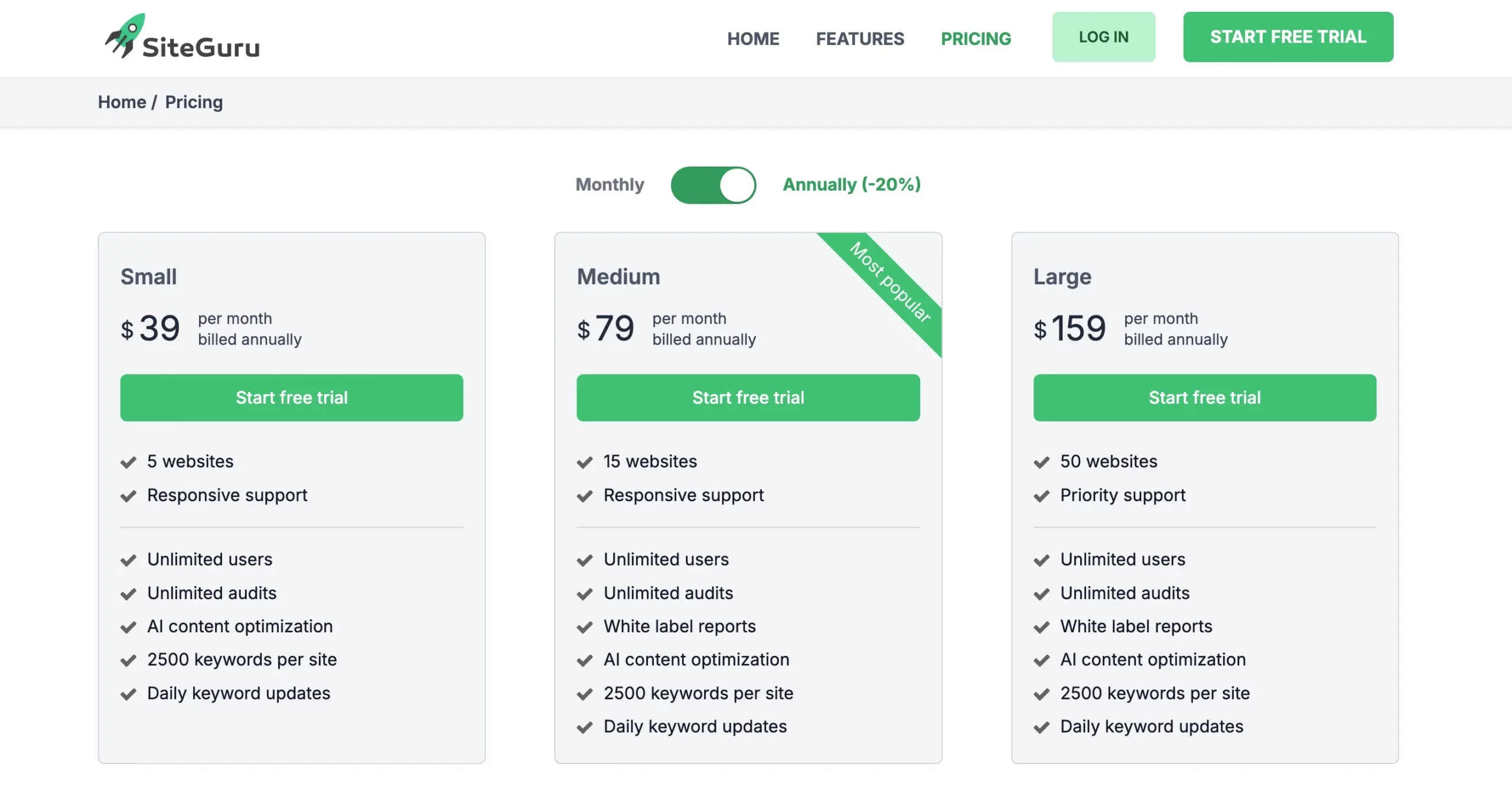Select the Monthly billing label
The height and width of the screenshot is (809, 1512).
point(610,184)
